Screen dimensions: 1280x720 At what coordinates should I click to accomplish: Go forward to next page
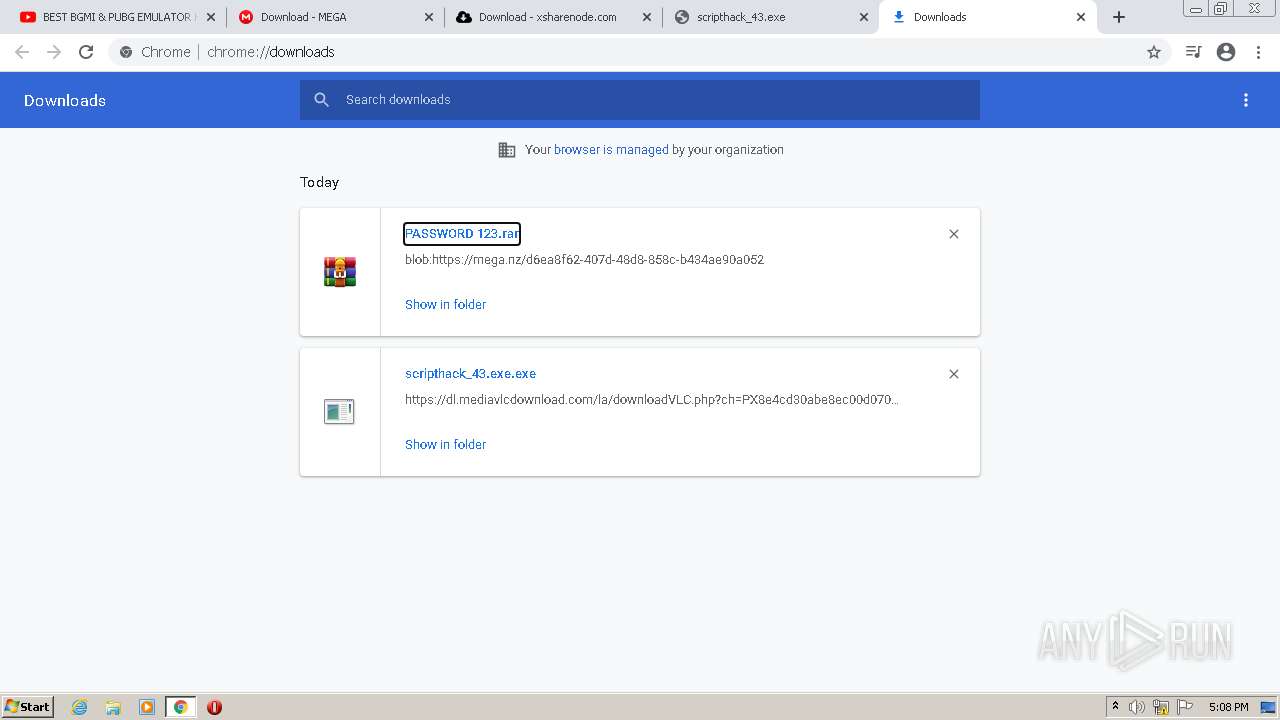pos(54,52)
